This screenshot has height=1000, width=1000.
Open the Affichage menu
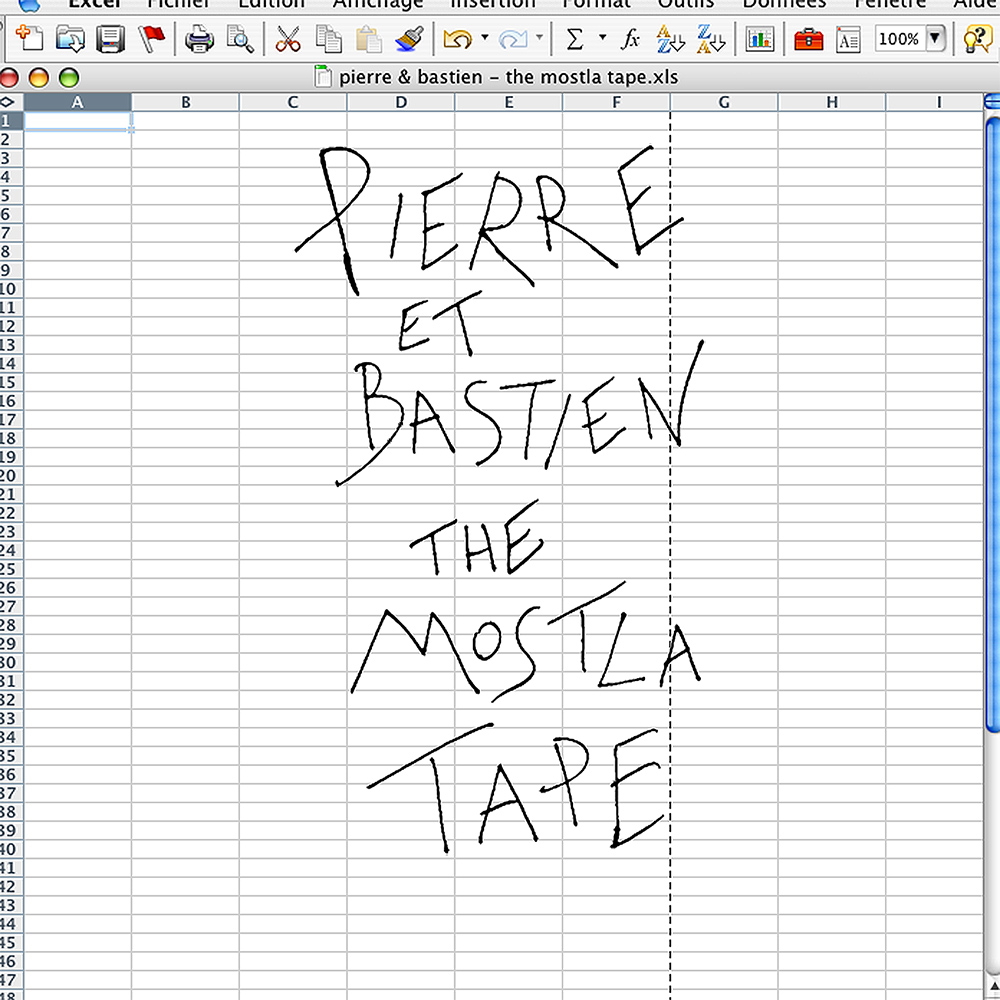pyautogui.click(x=378, y=3)
